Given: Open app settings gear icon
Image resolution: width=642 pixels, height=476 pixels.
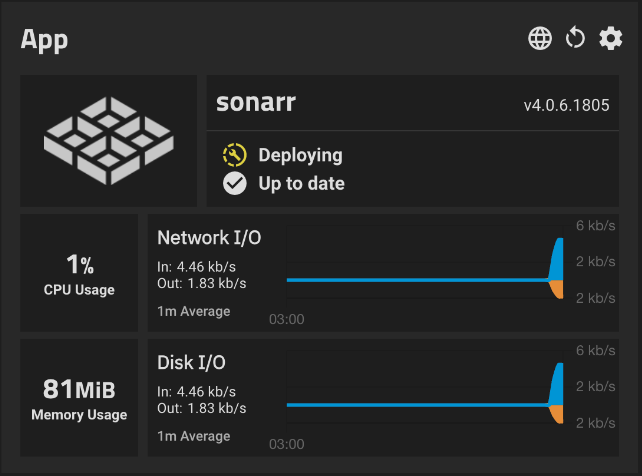Looking at the screenshot, I should pyautogui.click(x=610, y=39).
